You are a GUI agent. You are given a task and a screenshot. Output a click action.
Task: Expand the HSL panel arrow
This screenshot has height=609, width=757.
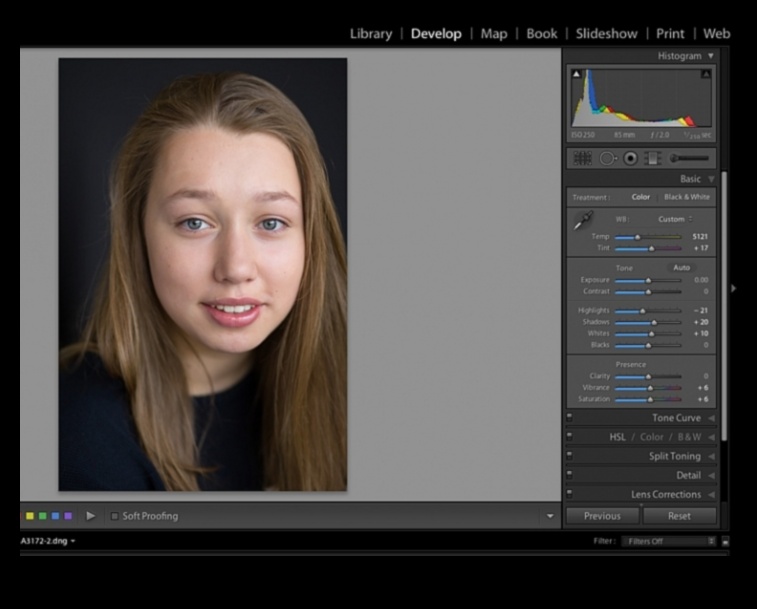pyautogui.click(x=711, y=437)
